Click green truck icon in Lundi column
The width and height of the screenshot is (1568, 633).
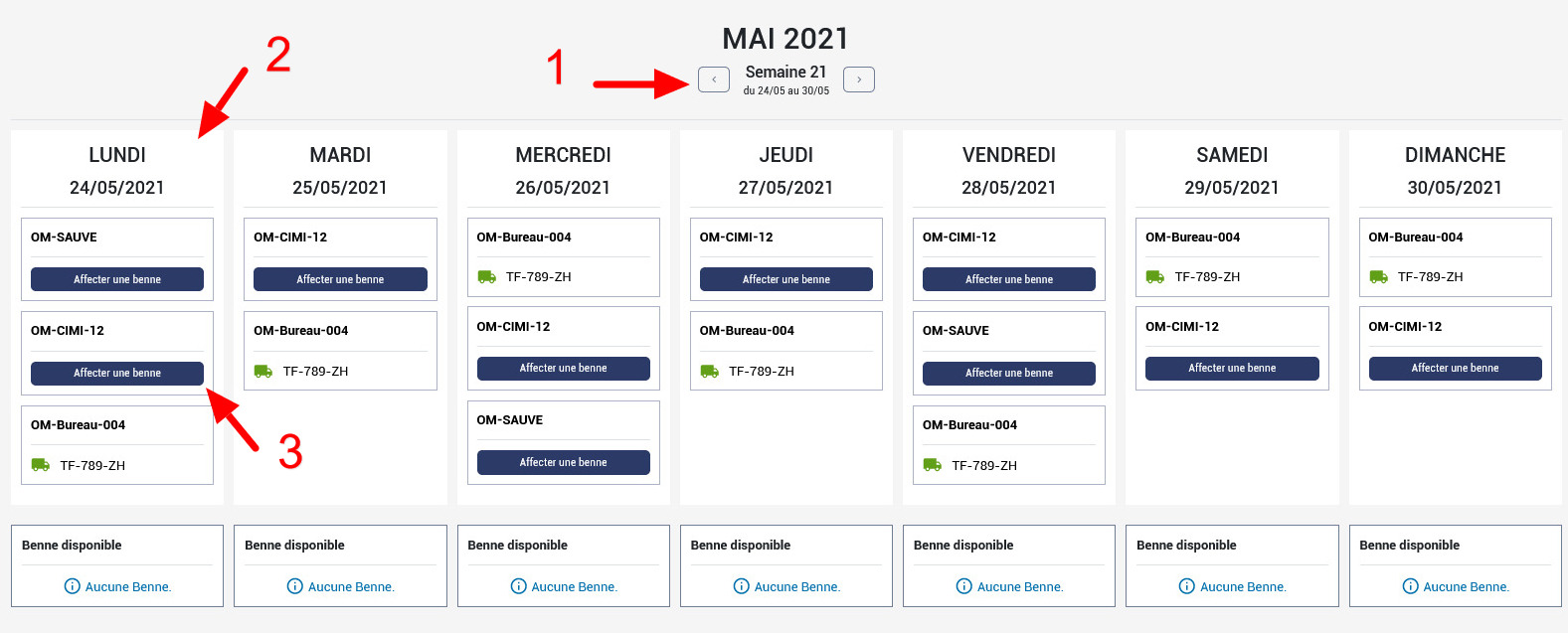[x=41, y=465]
